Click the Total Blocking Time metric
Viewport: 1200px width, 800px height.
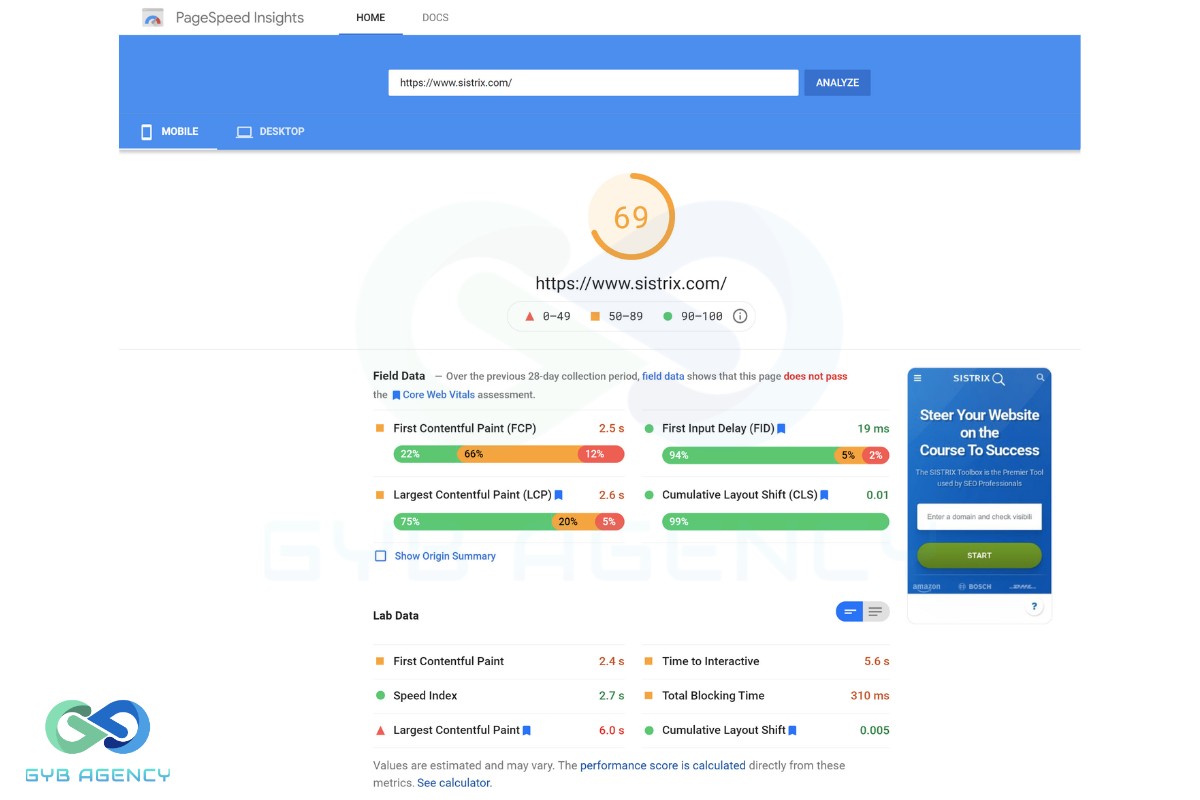(766, 696)
